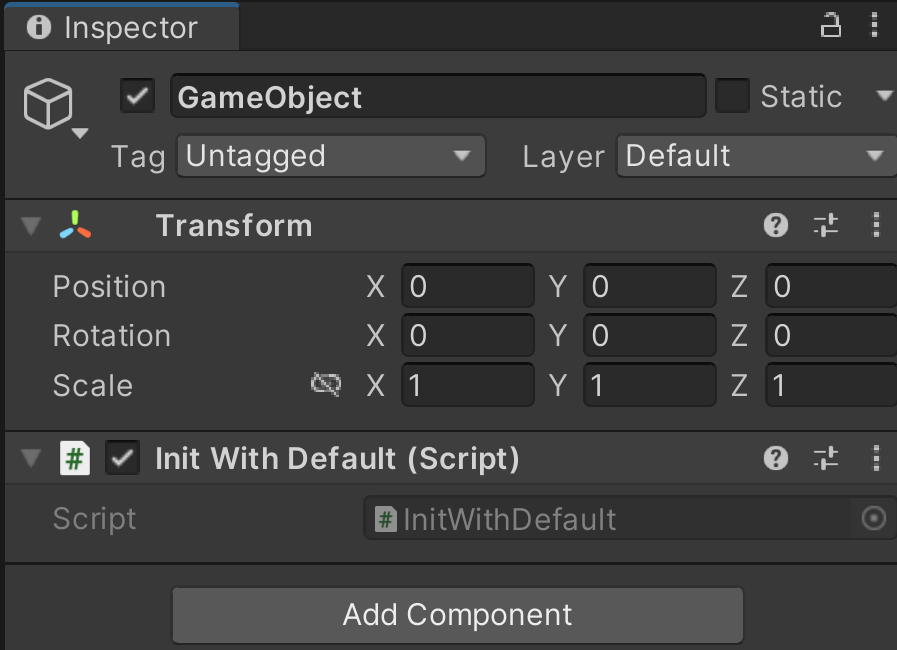This screenshot has height=650, width=897.
Task: Enable the Static checkbox
Action: pyautogui.click(x=732, y=96)
